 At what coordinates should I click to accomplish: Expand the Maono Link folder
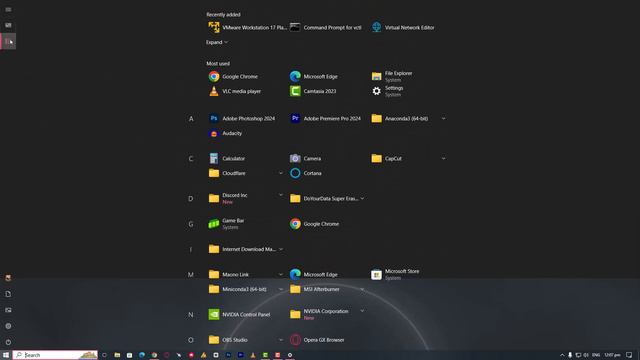[x=280, y=274]
